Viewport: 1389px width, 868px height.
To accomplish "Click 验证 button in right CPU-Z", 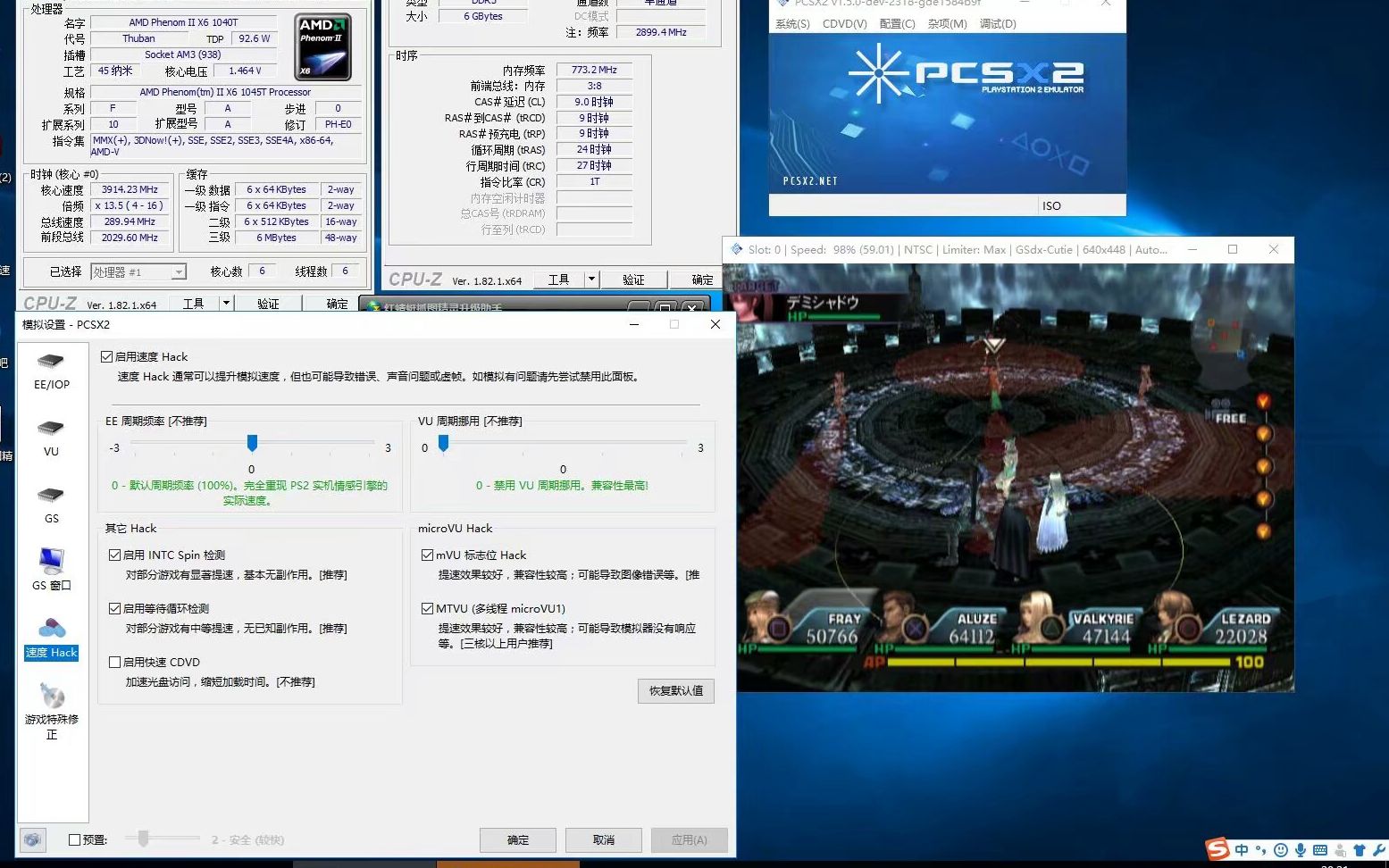I will click(633, 280).
